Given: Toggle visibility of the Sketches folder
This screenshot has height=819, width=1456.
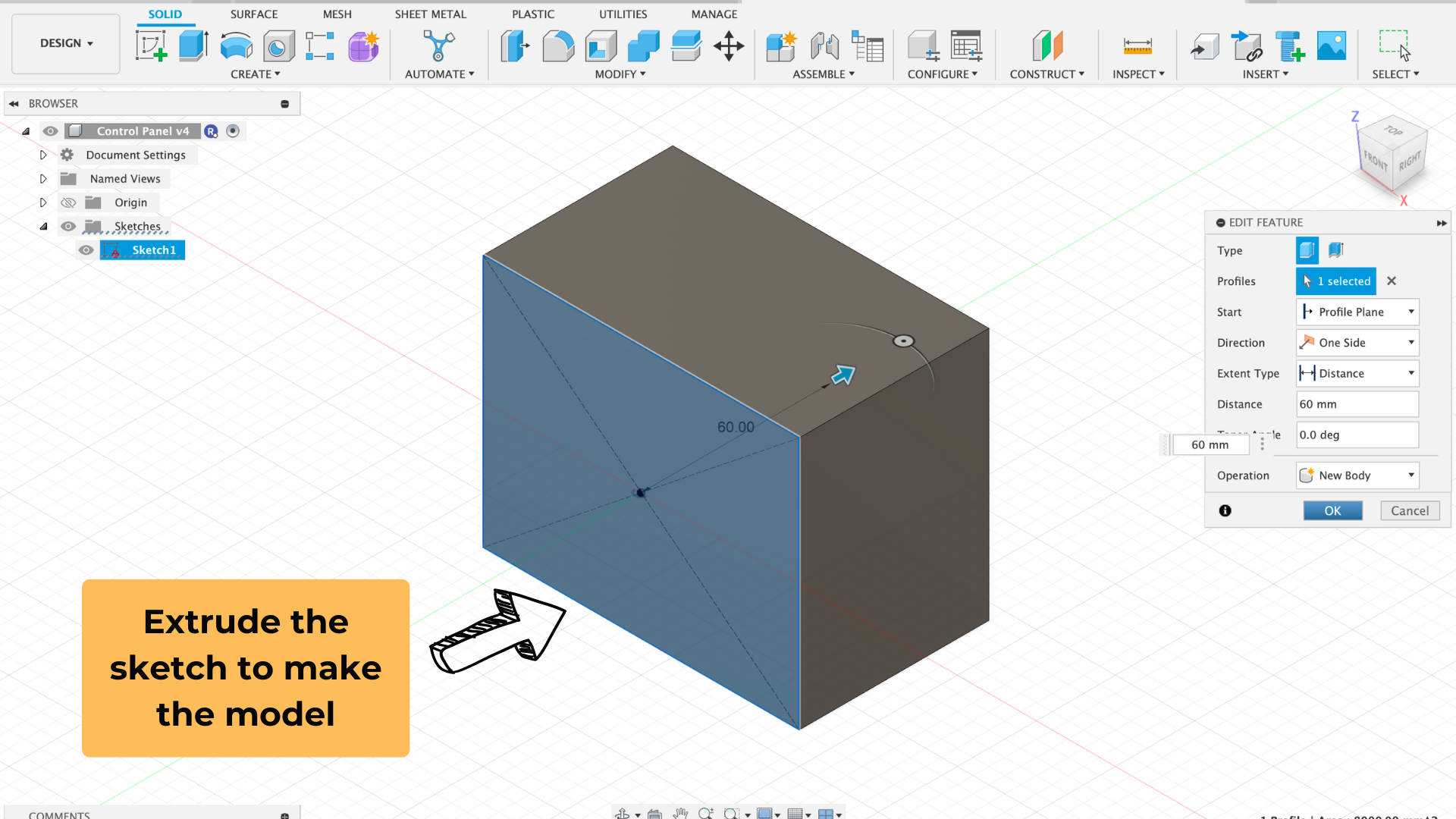Looking at the screenshot, I should (68, 227).
